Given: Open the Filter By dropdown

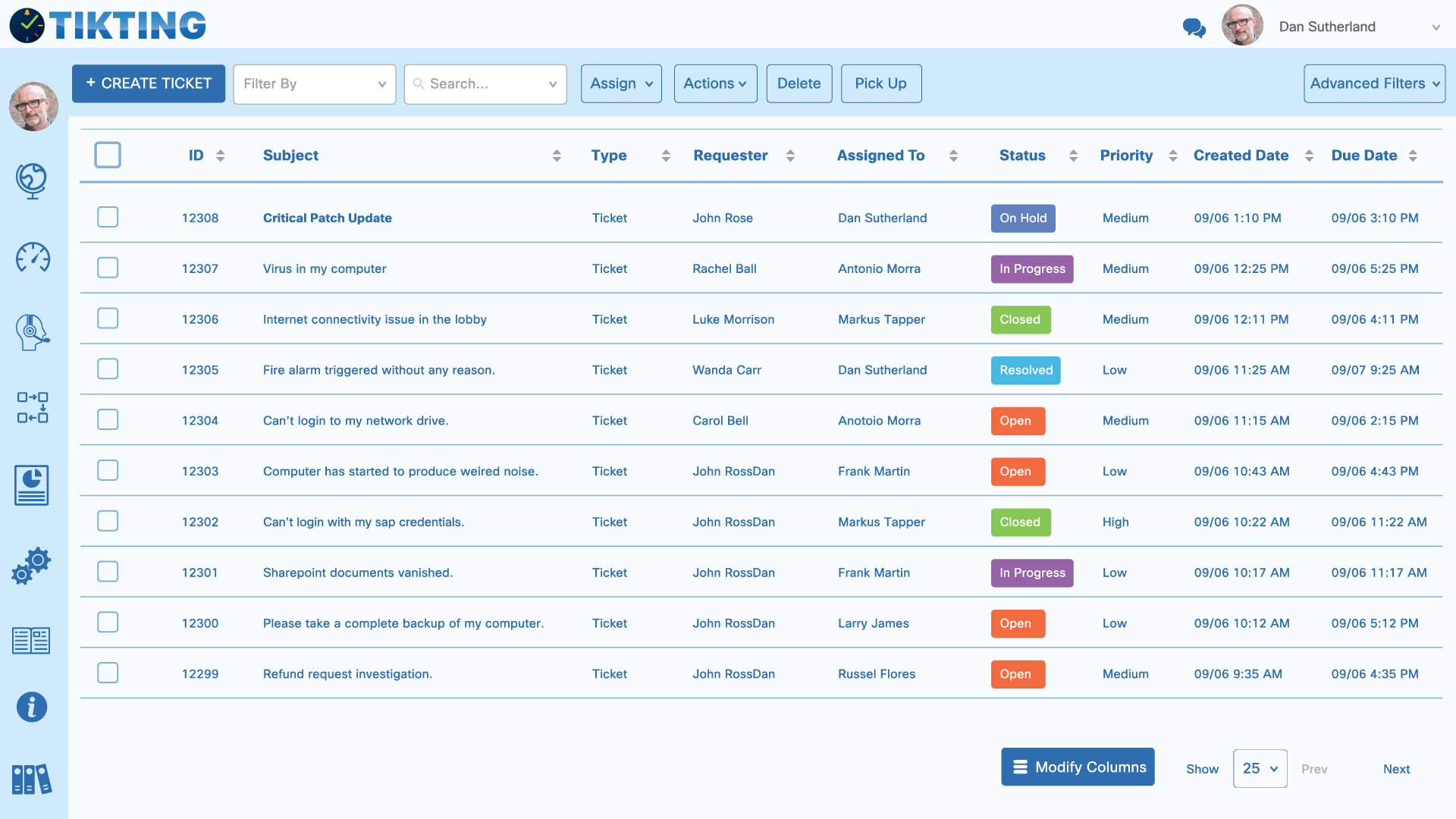Looking at the screenshot, I should (314, 83).
